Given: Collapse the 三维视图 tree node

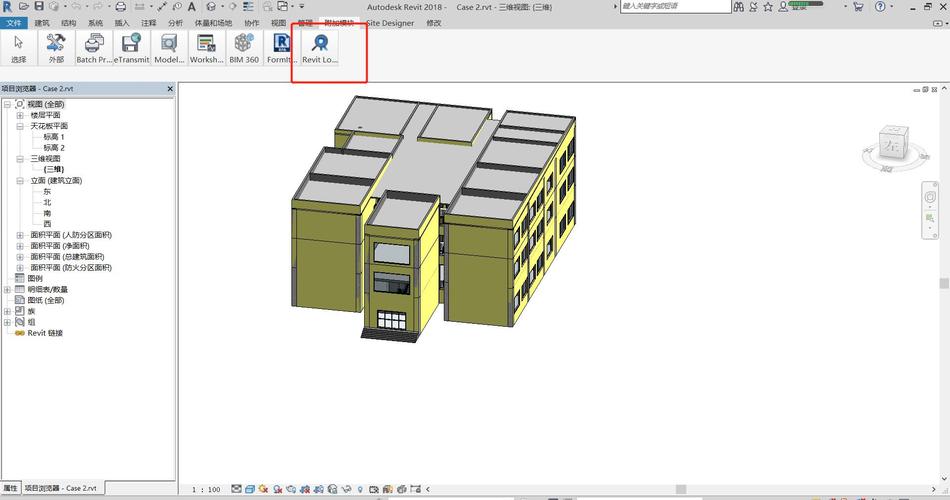Looking at the screenshot, I should 19,159.
